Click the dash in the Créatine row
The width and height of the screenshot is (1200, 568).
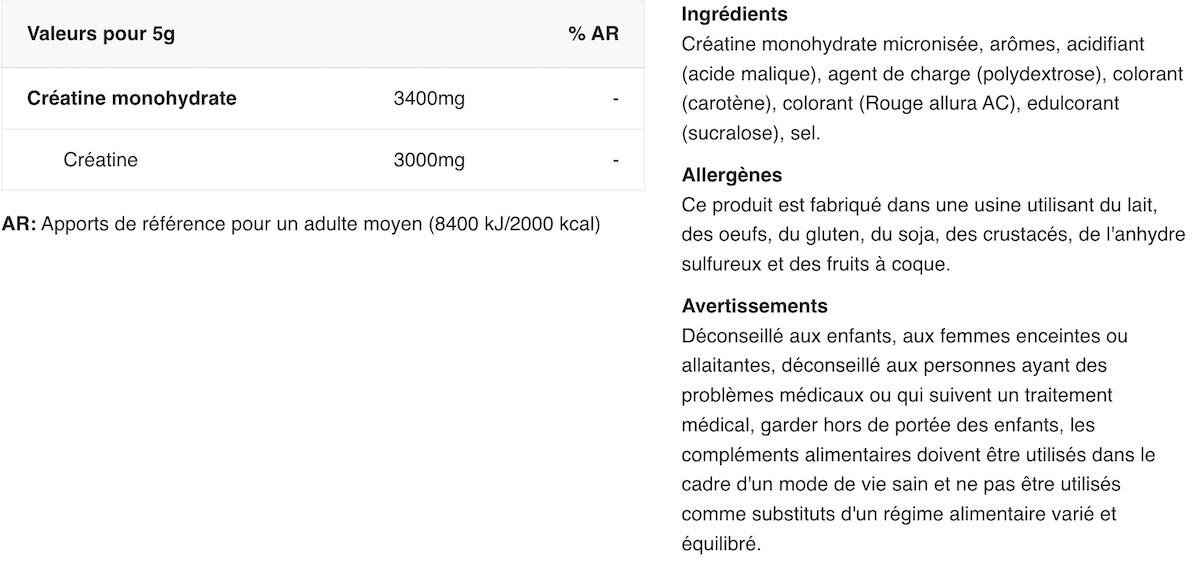point(615,160)
